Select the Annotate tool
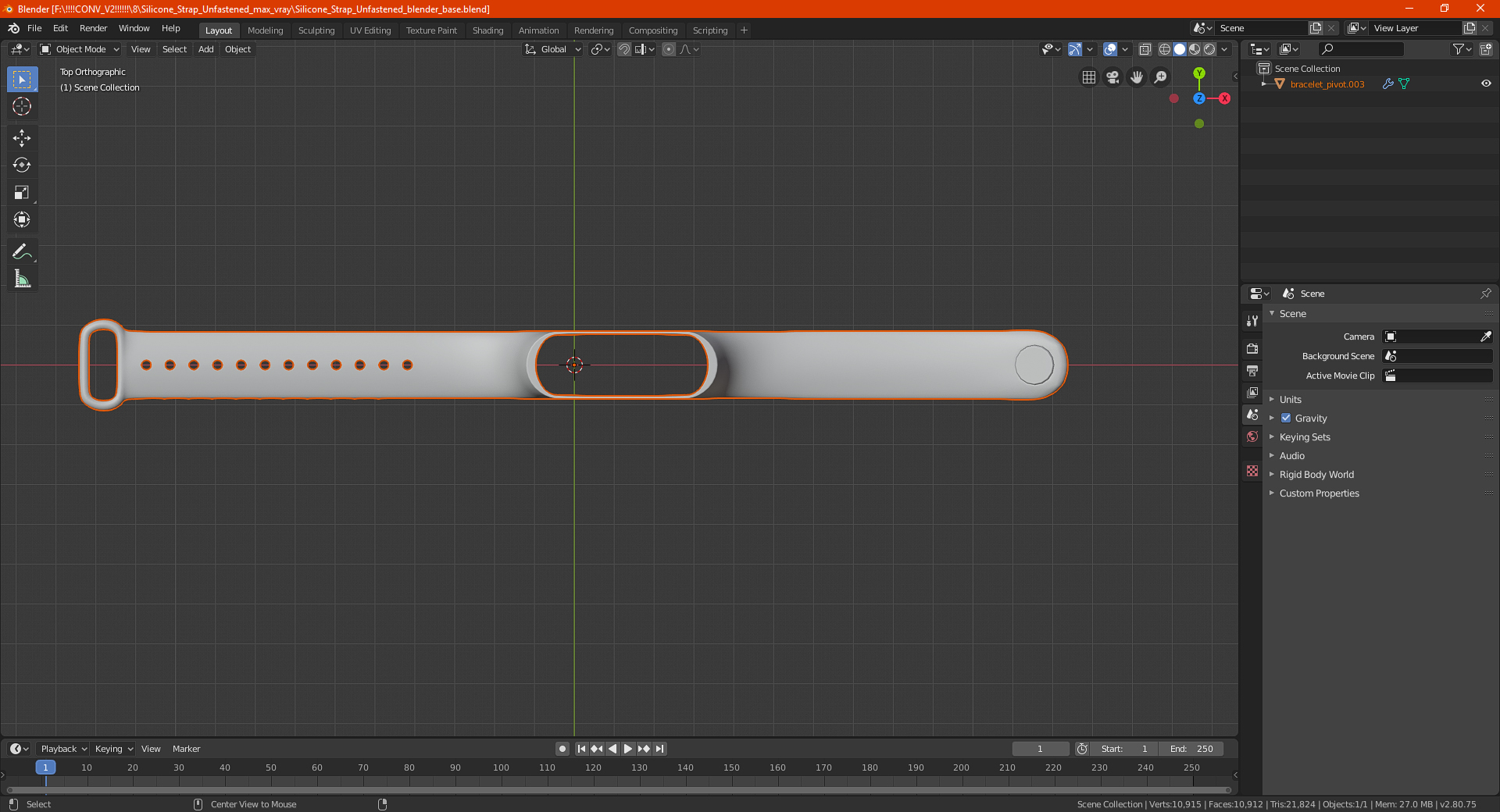 22,251
